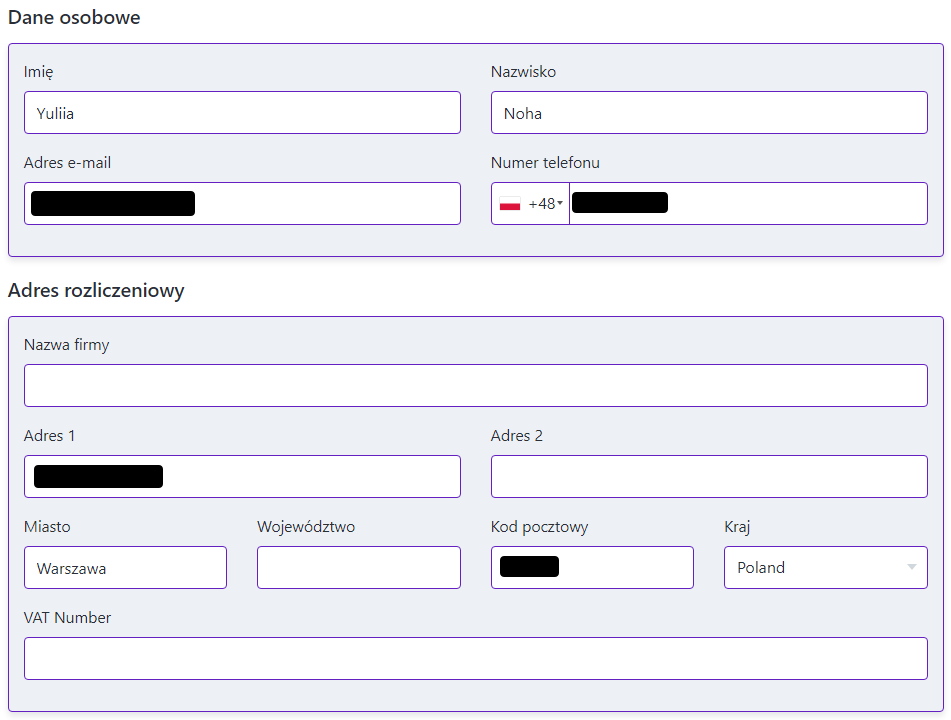Click the Polish flag icon in phone field
The width and height of the screenshot is (951, 720).
tap(510, 204)
